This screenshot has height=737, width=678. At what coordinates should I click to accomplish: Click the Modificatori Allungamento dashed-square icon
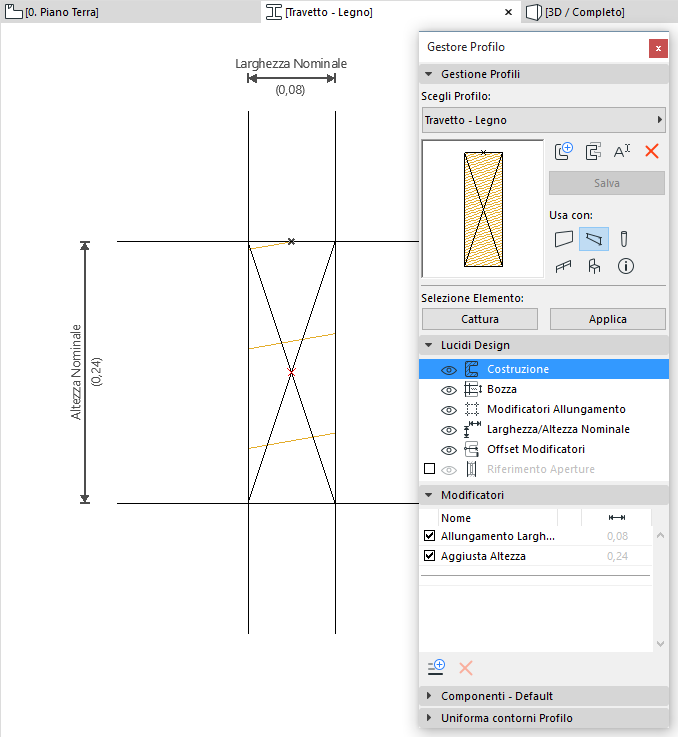472,409
